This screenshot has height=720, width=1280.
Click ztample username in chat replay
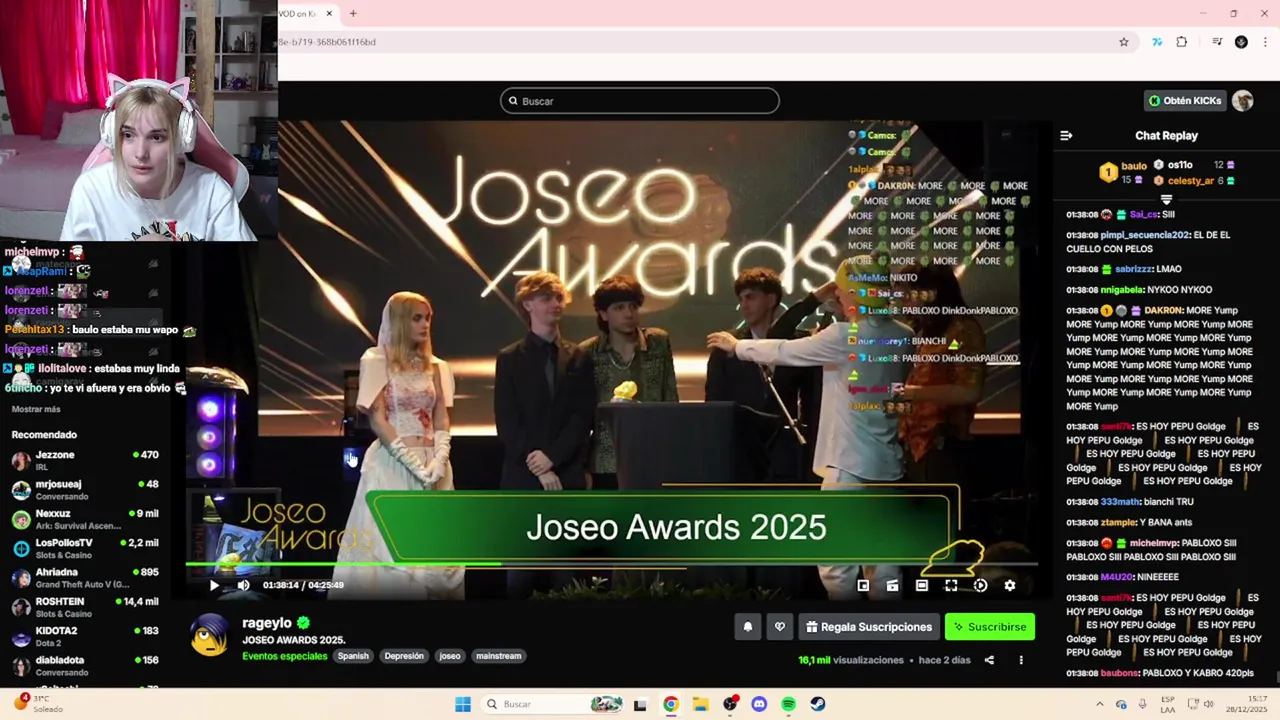1118,523
